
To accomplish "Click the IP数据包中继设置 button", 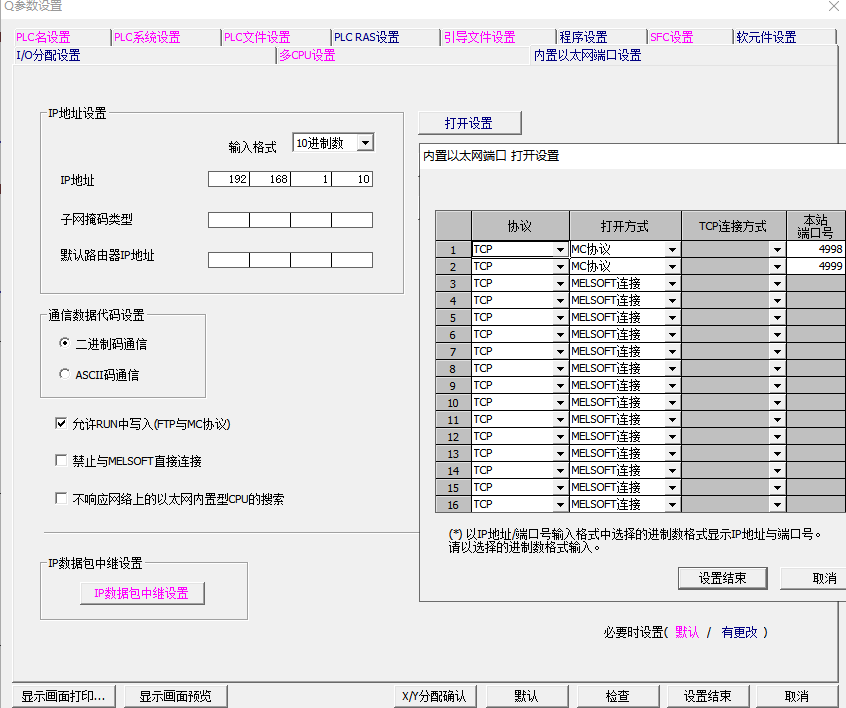I will click(x=141, y=593).
